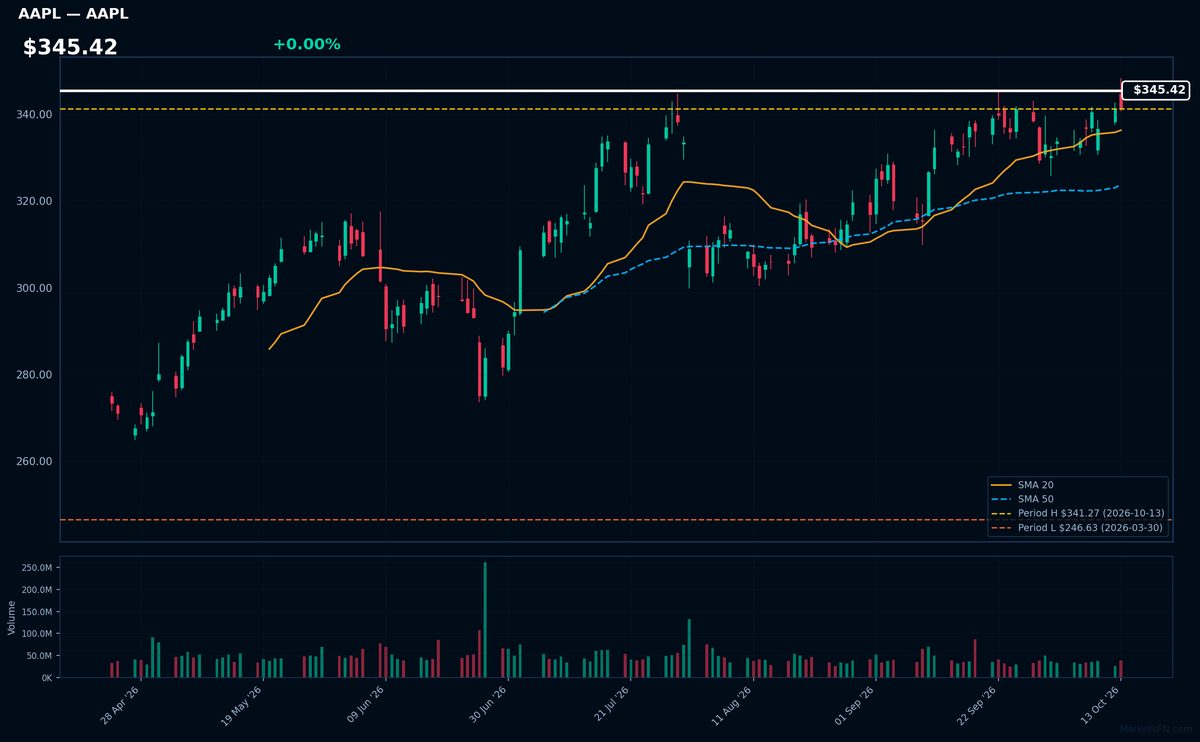1200x742 pixels.
Task: Click the 100.0M volume axis label
Action: point(37,634)
